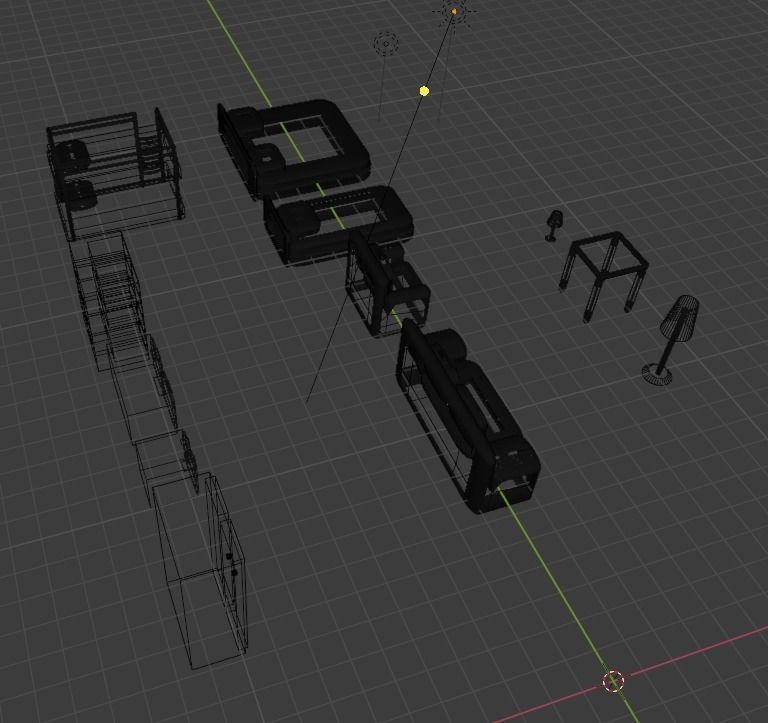Select the tall wireframe wardrobe with handles
Viewport: 768px width, 723px height.
point(201,571)
